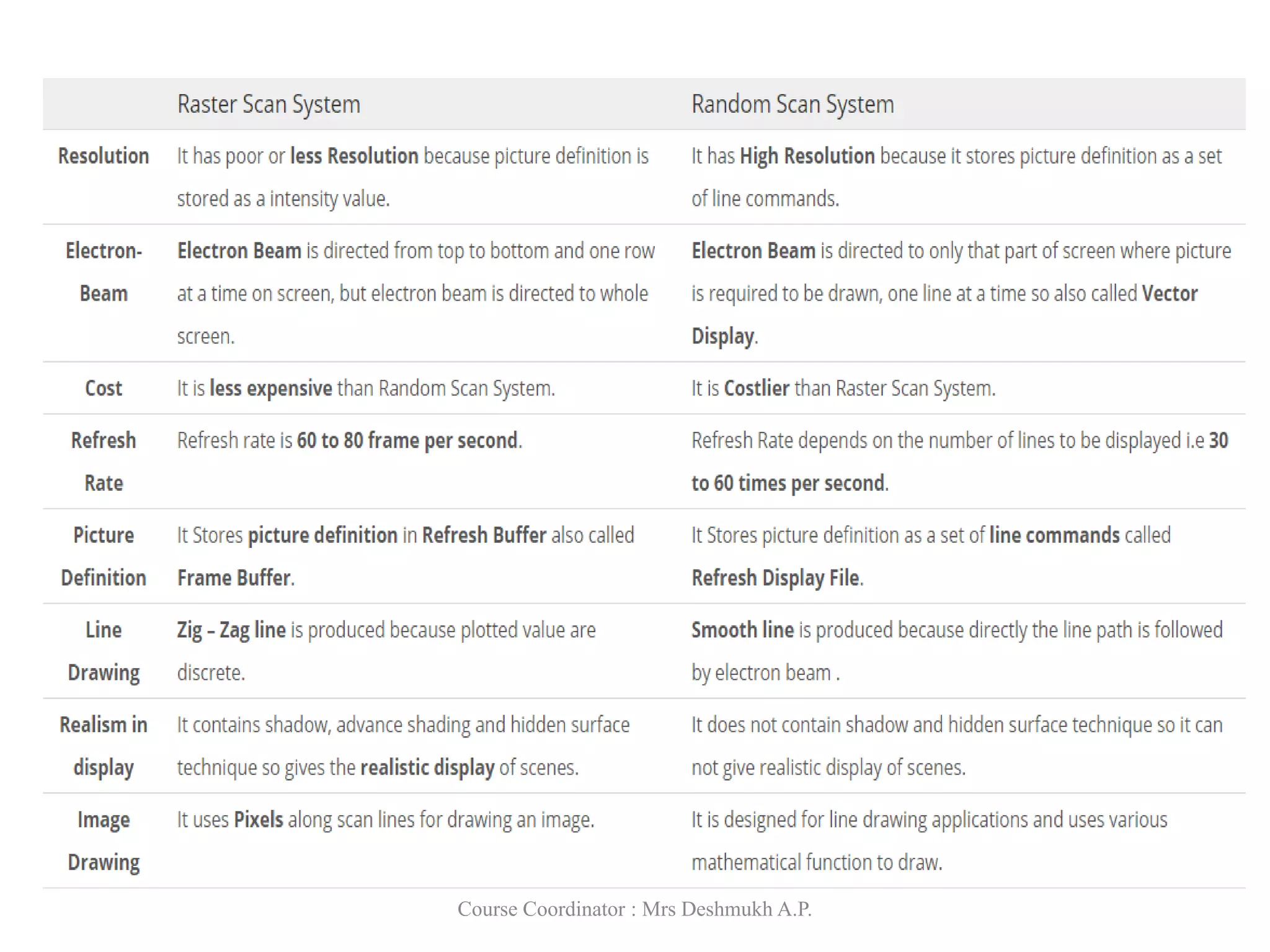Select the 'Realism in display' row label
1270x952 pixels.
click(104, 746)
